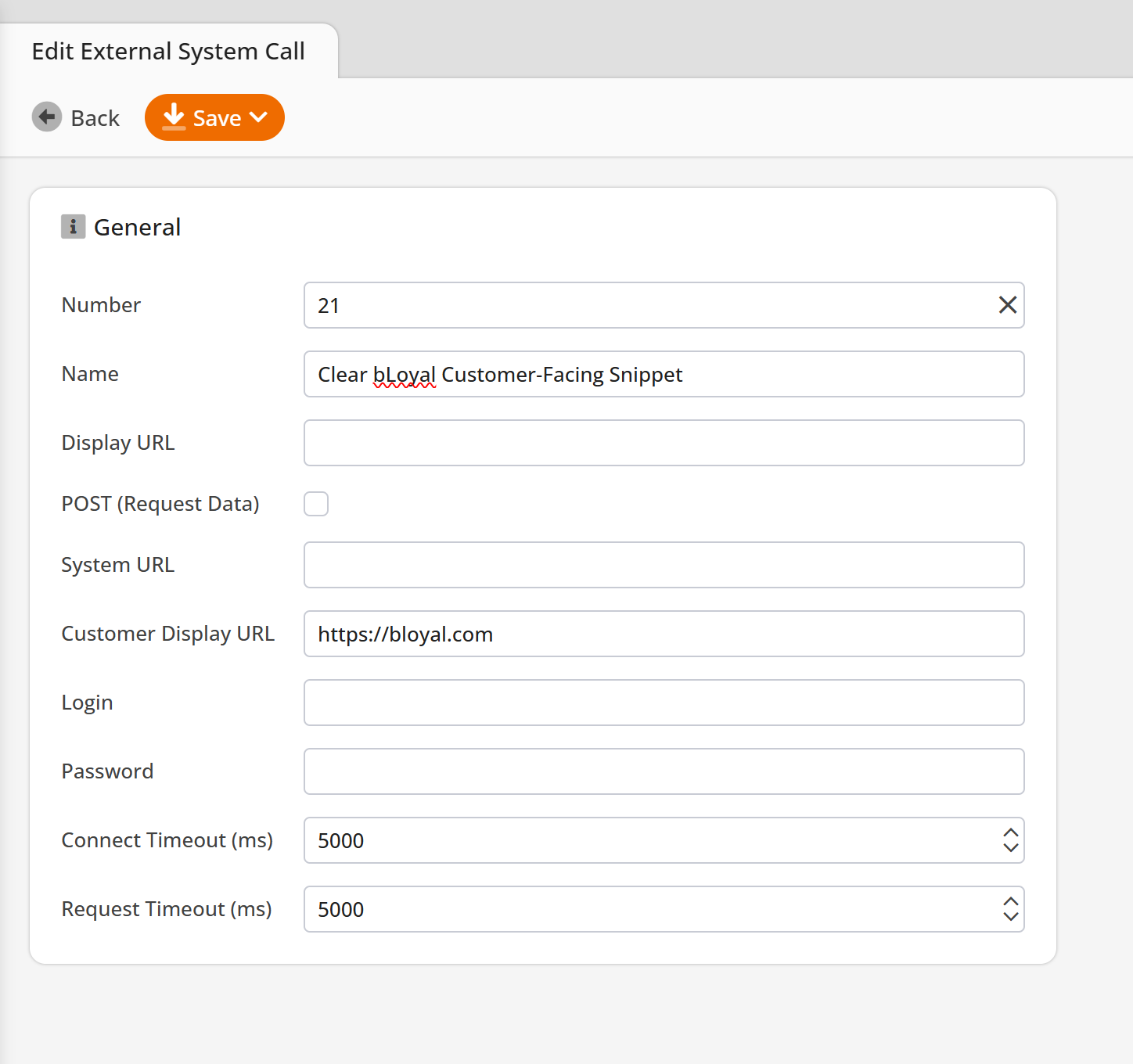
Task: Click the Request Timeout (ms) label
Action: coord(167,909)
